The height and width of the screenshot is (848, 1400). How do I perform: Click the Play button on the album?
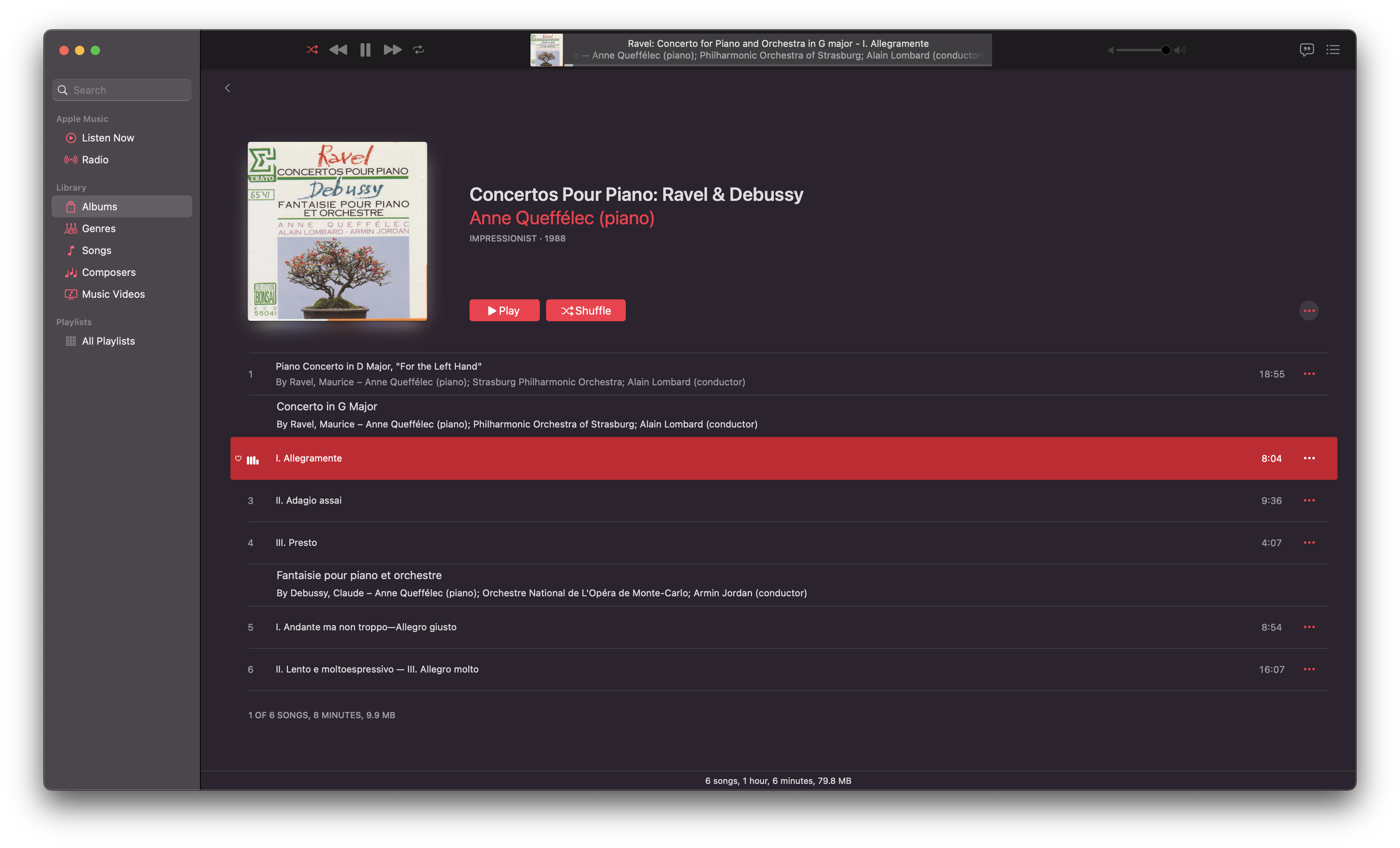[503, 309]
